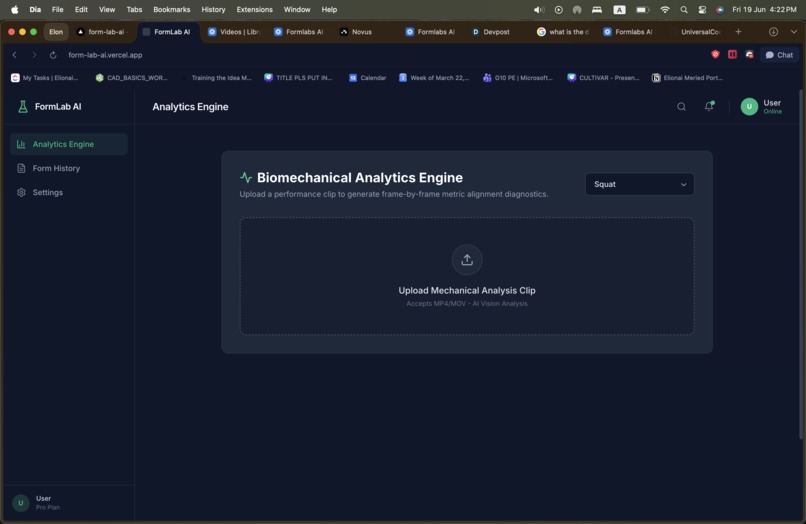Switch to the Devpost browser tab
The image size is (806, 524).
point(496,32)
